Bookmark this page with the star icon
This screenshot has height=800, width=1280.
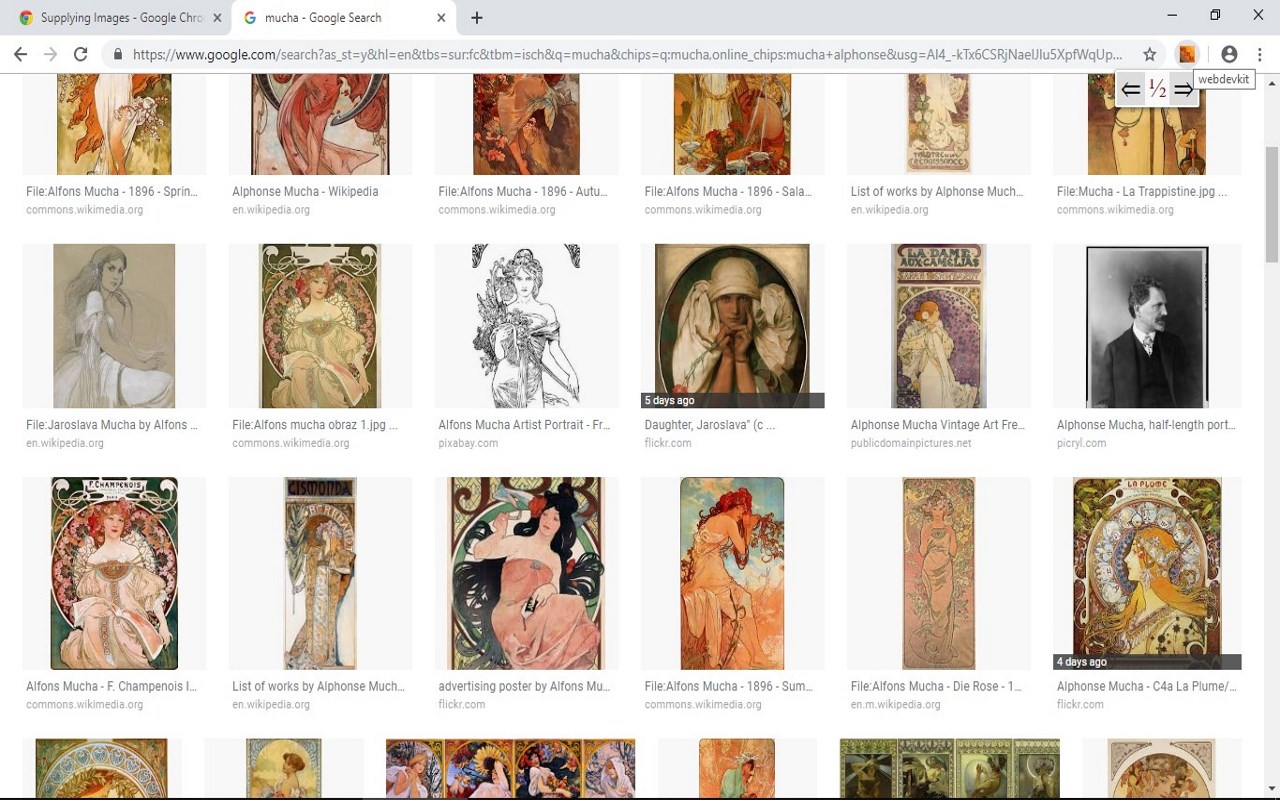(1150, 54)
